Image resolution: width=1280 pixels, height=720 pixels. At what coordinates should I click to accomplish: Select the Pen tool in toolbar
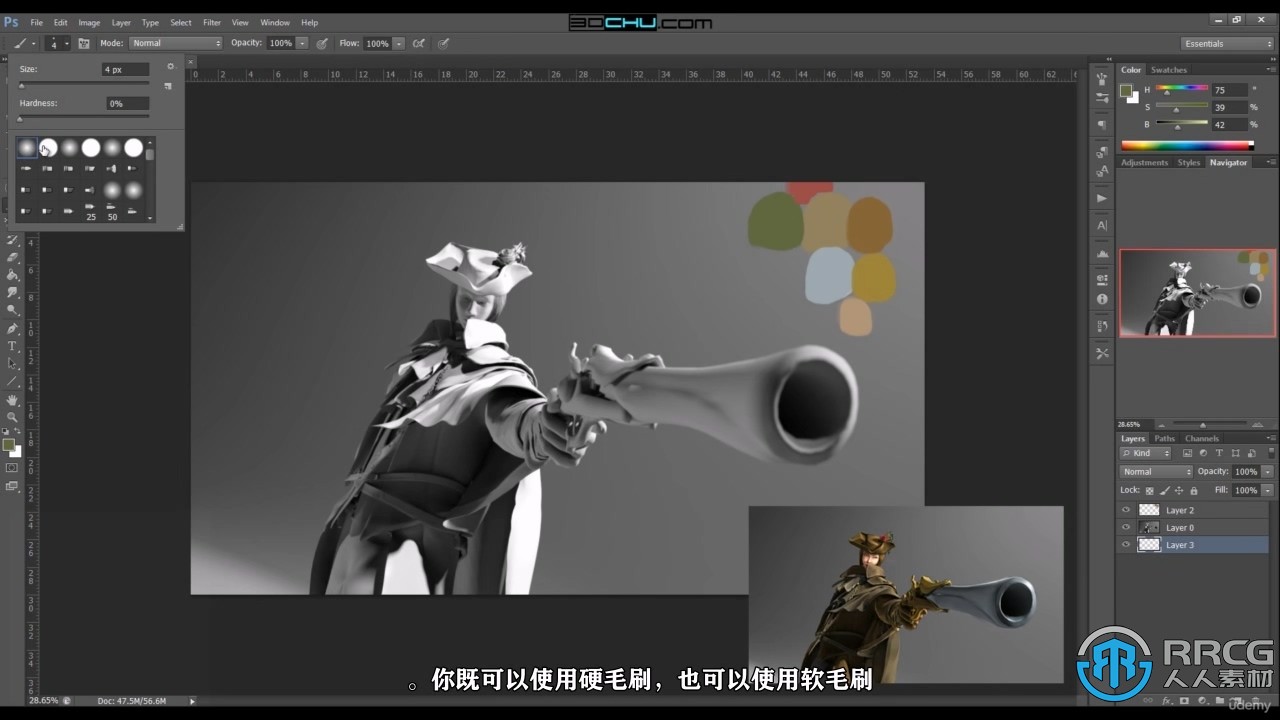pyautogui.click(x=12, y=328)
